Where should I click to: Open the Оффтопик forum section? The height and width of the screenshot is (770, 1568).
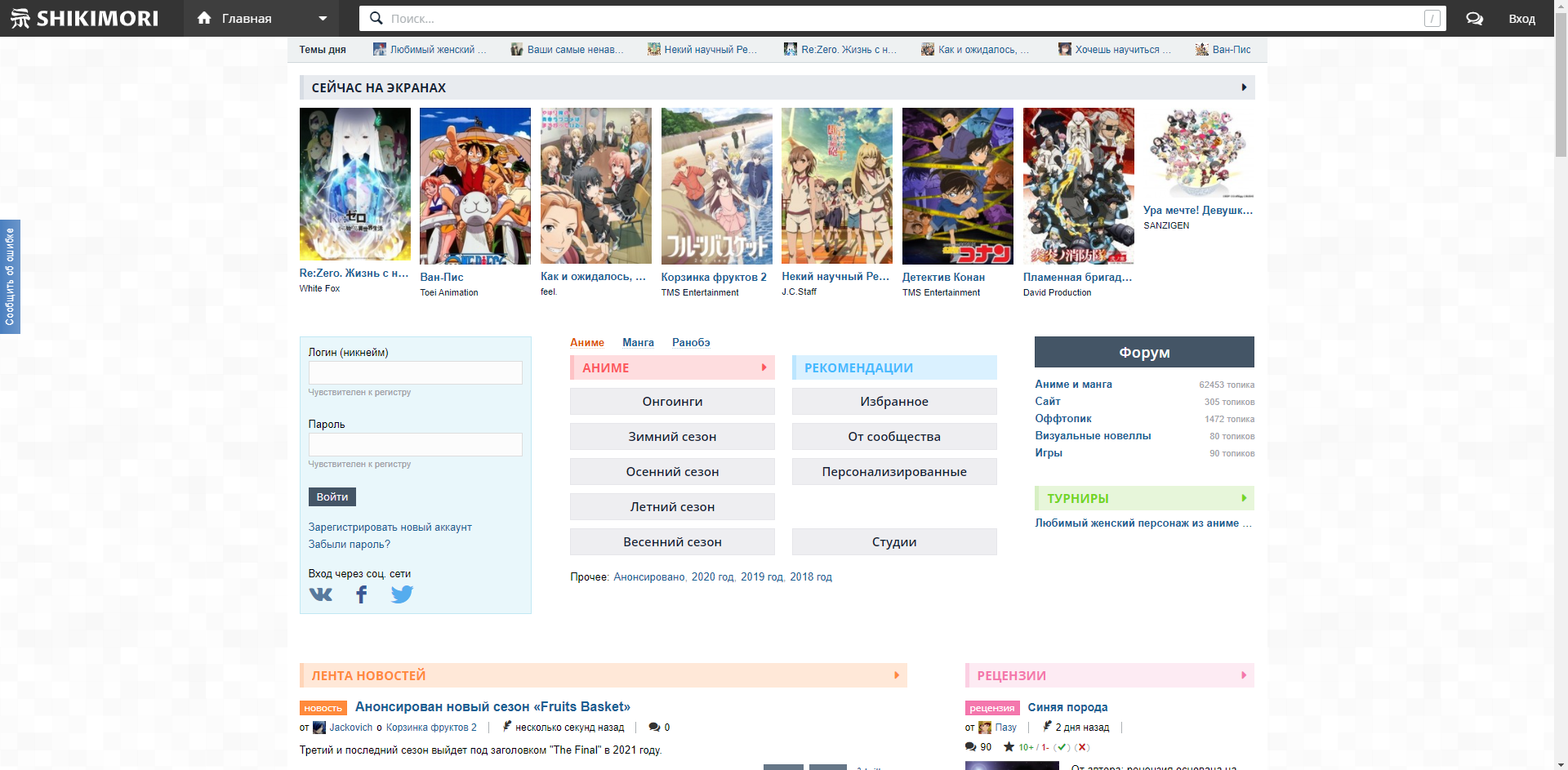pos(1062,418)
